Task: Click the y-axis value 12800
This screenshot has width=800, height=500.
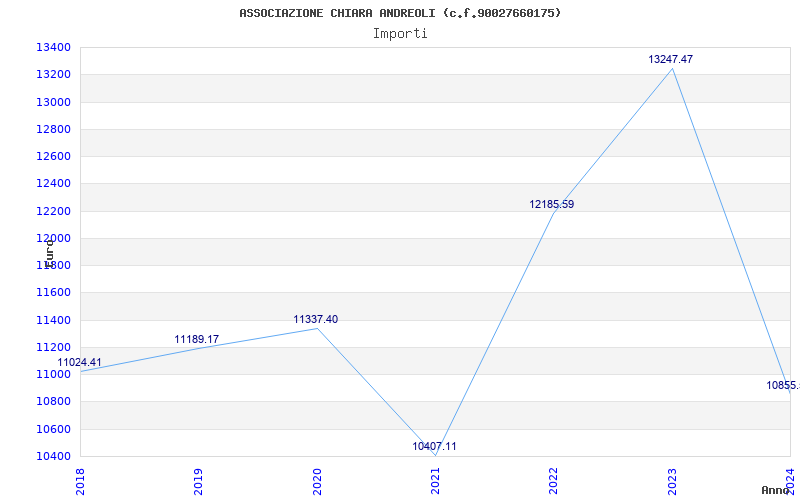Action: pyautogui.click(x=53, y=129)
